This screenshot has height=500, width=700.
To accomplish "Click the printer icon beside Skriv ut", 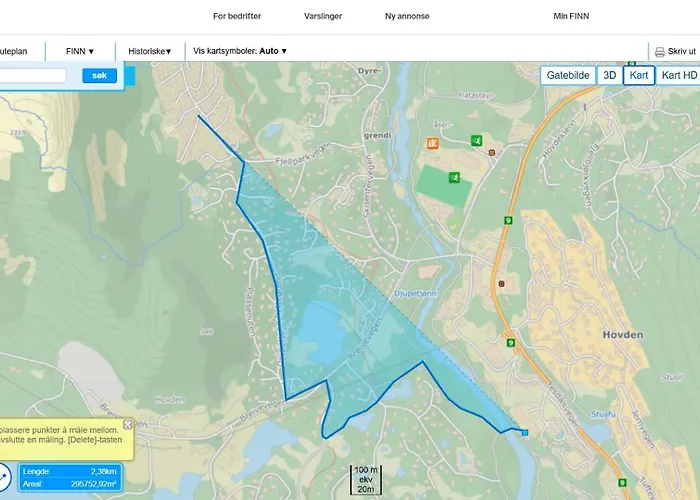I will pos(659,52).
